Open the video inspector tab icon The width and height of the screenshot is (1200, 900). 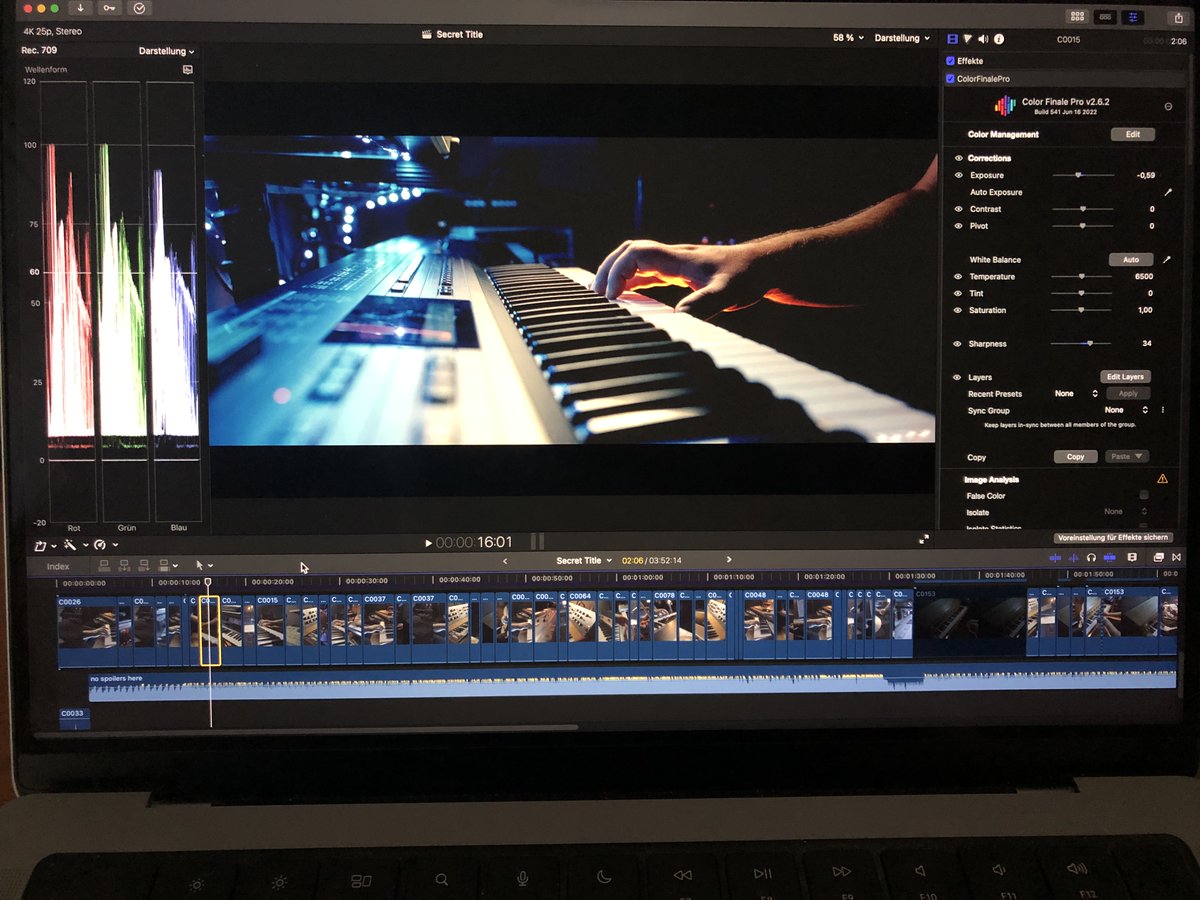tap(951, 39)
